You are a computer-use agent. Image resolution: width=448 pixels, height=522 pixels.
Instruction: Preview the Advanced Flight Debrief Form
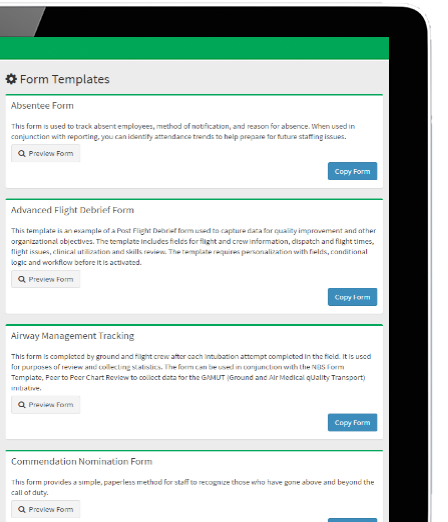pyautogui.click(x=46, y=279)
